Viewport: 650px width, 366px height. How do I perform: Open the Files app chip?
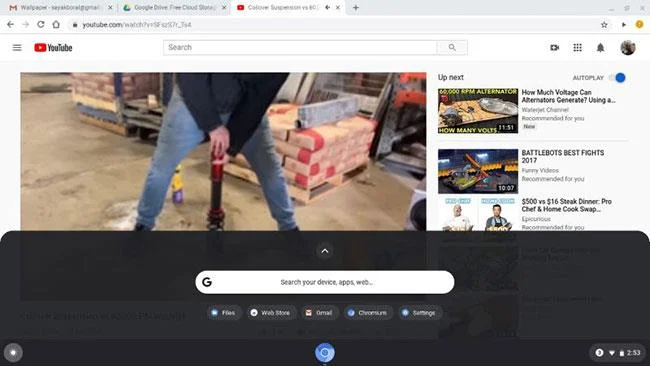(223, 313)
